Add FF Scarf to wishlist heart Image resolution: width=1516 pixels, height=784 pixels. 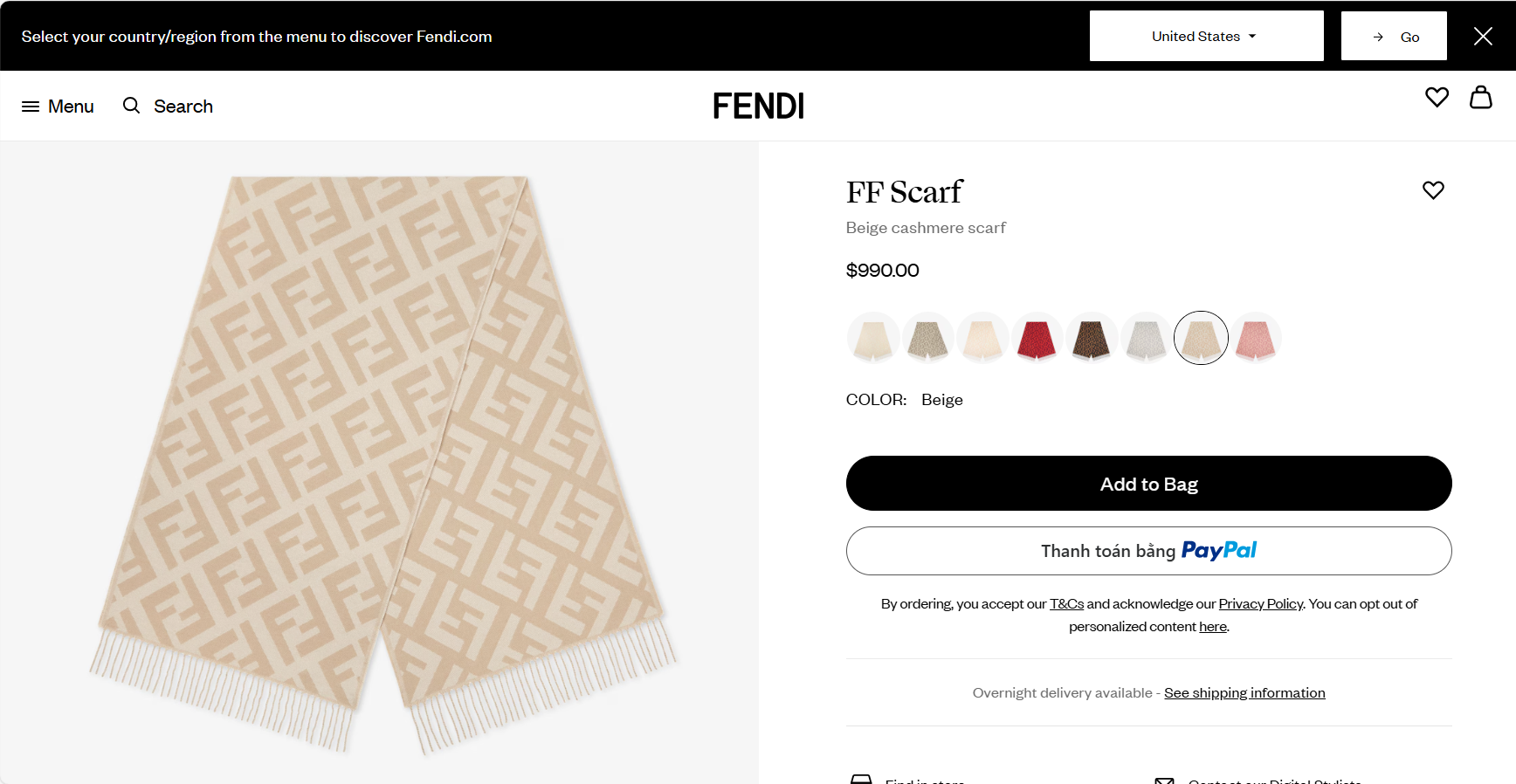click(1433, 190)
